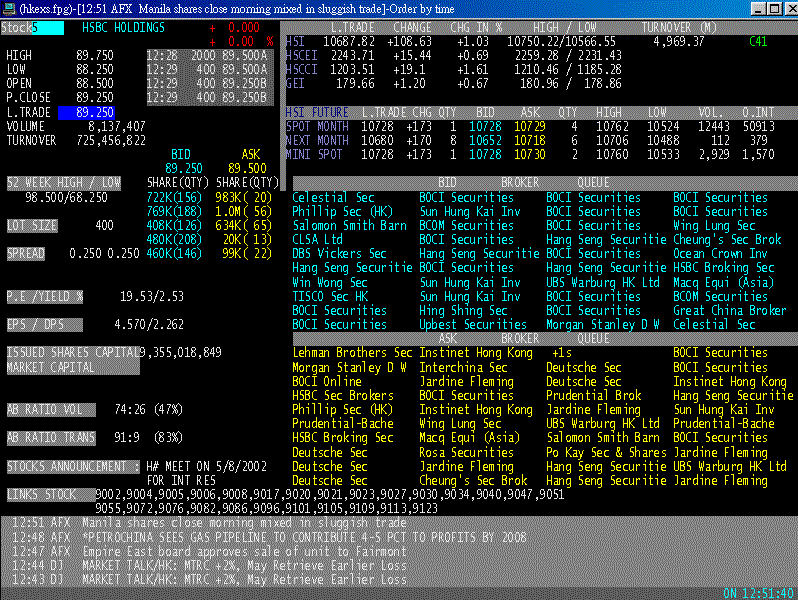Click the ISSUED SHARES CAPITAL label
The height and width of the screenshot is (600, 798).
[x=73, y=352]
